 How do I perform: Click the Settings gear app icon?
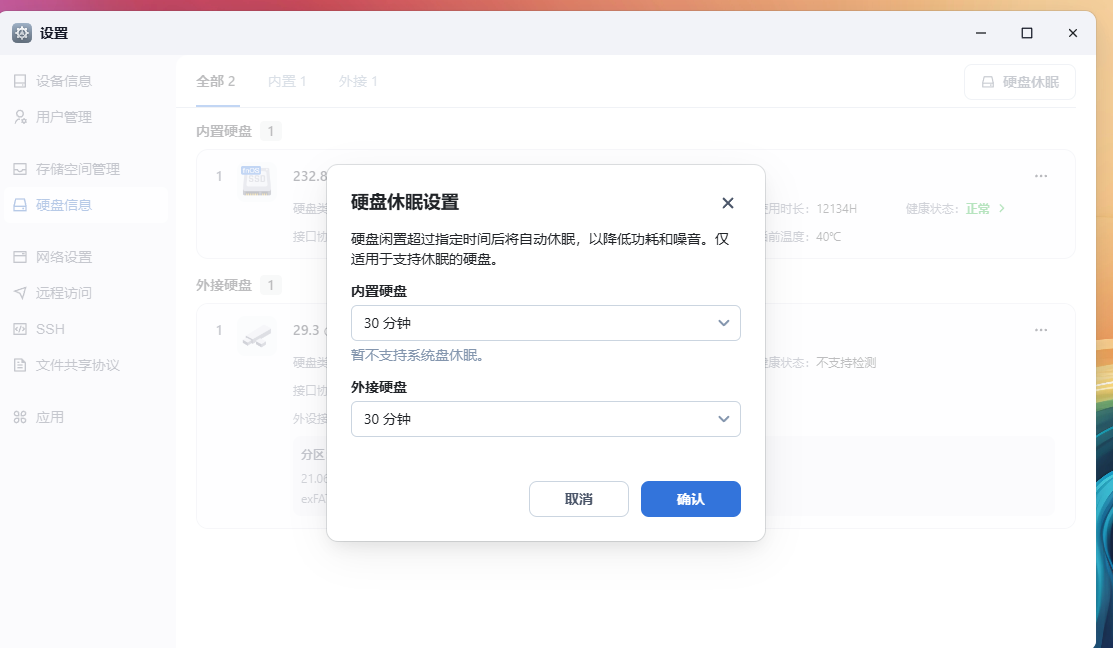[x=22, y=33]
